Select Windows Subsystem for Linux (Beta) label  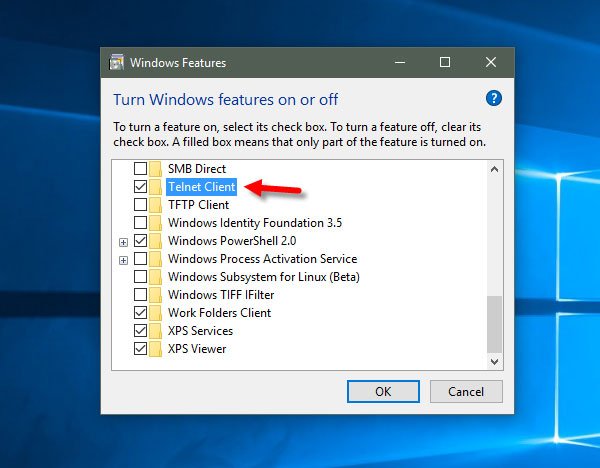point(264,277)
